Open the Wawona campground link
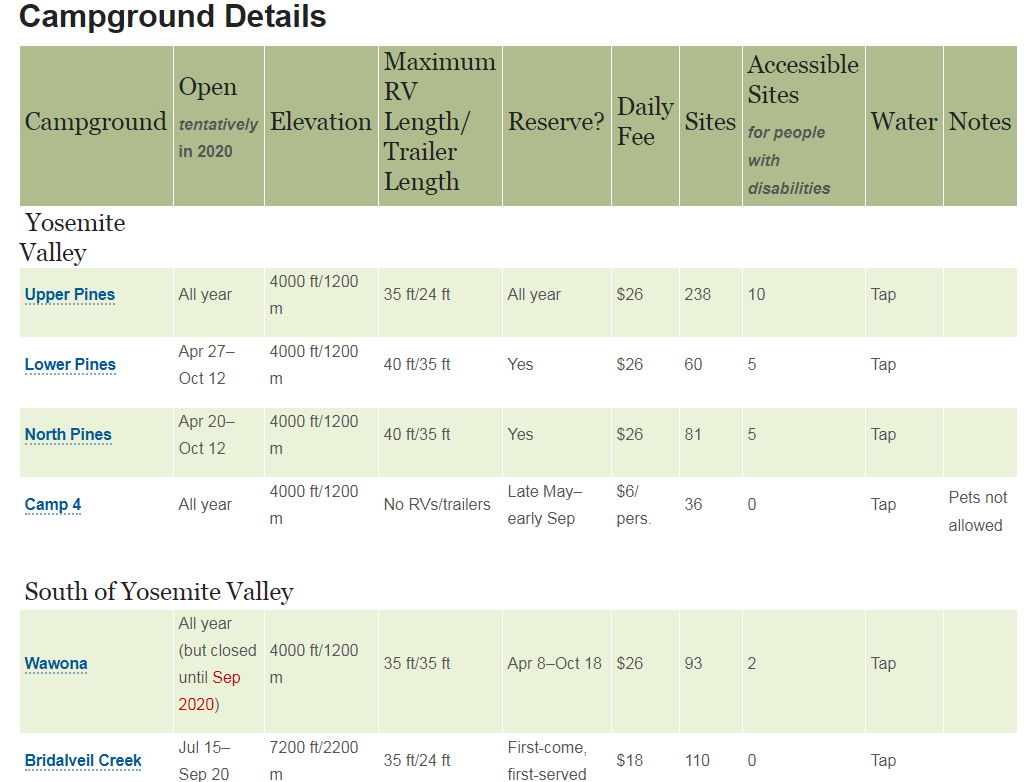Image resolution: width=1030 pixels, height=782 pixels. (56, 664)
